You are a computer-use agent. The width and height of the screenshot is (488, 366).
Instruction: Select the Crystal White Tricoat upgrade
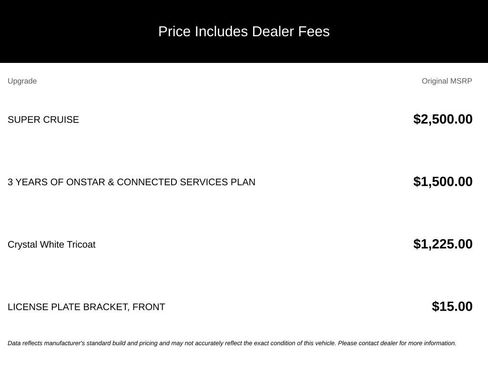click(51, 244)
